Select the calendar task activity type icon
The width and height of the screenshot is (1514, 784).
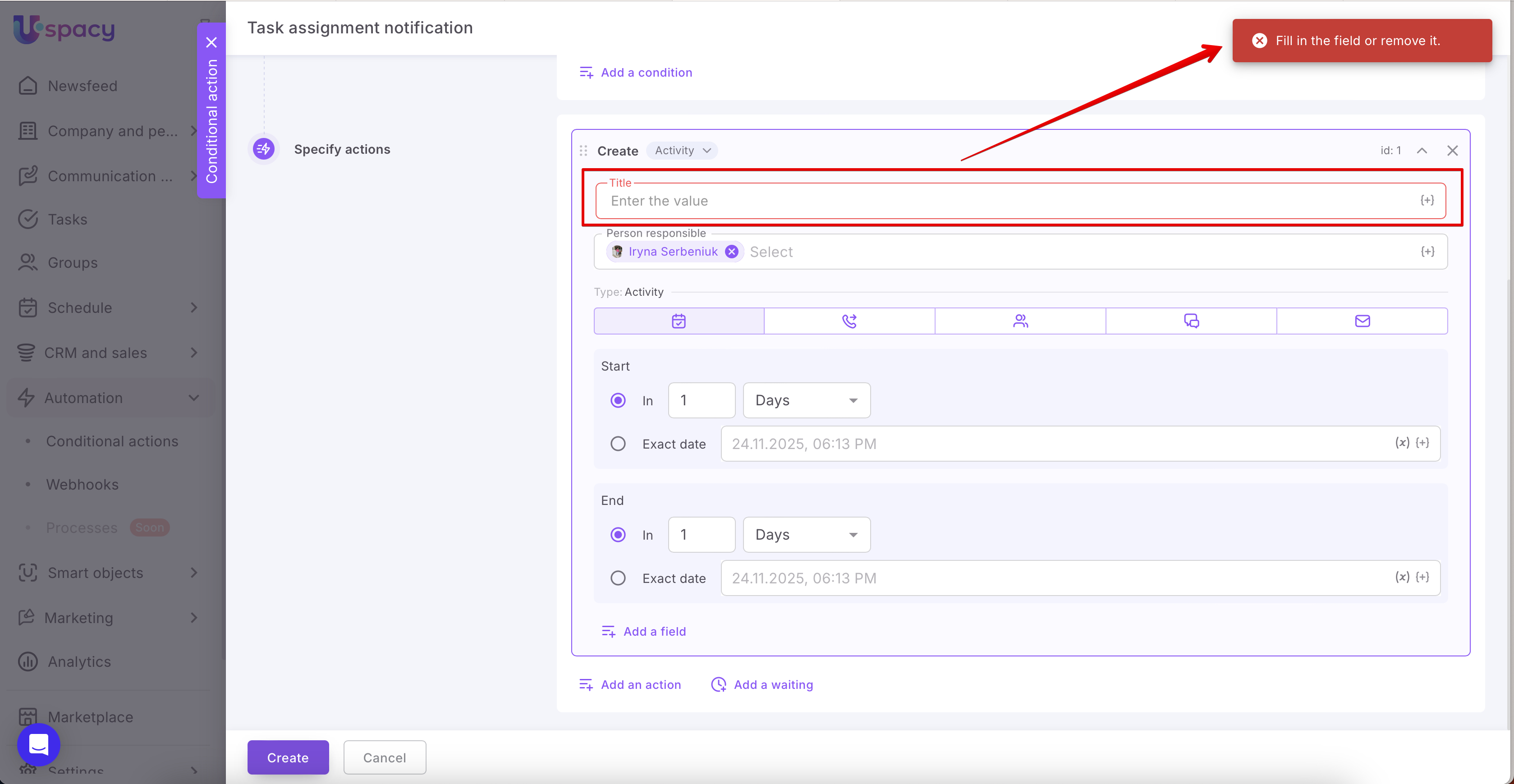[x=679, y=321]
